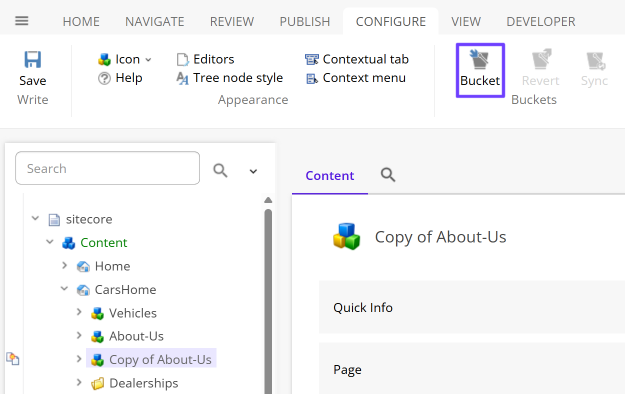The width and height of the screenshot is (625, 394).
Task: Click the Help button in Appearance
Action: [x=120, y=78]
